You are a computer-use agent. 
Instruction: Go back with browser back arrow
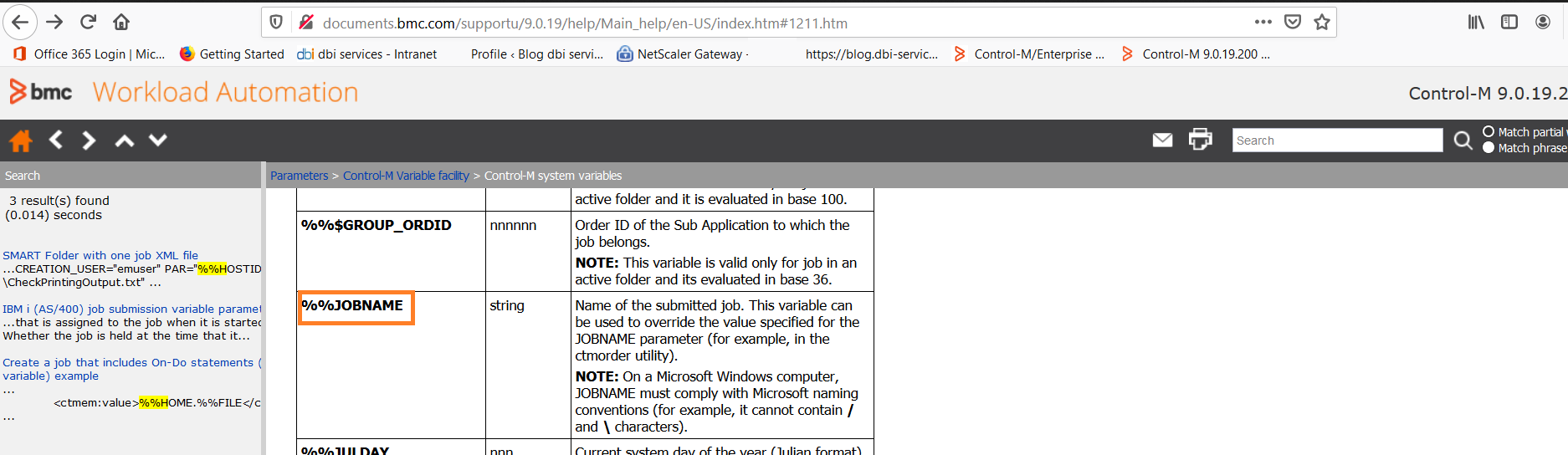pos(20,23)
